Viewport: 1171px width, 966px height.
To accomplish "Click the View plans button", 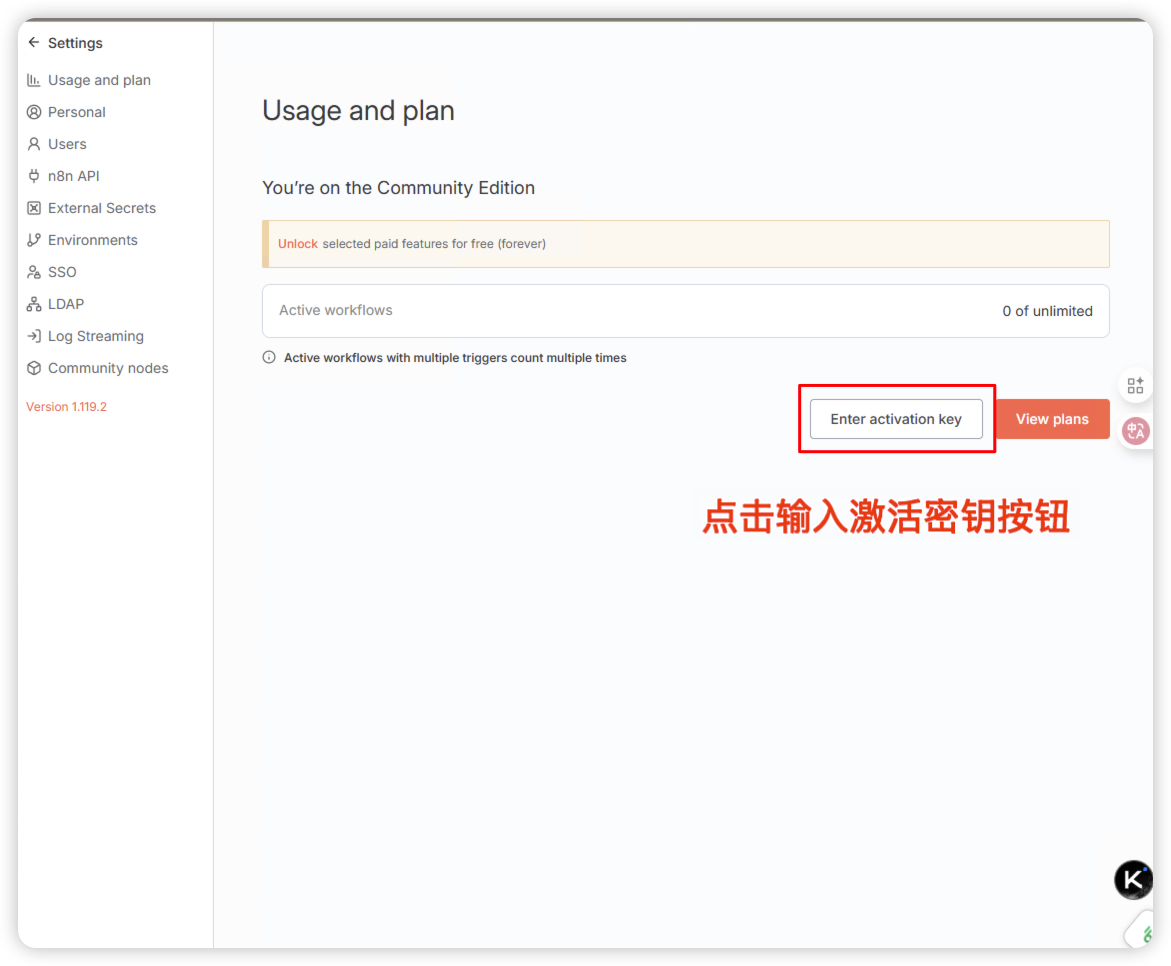I will point(1052,419).
